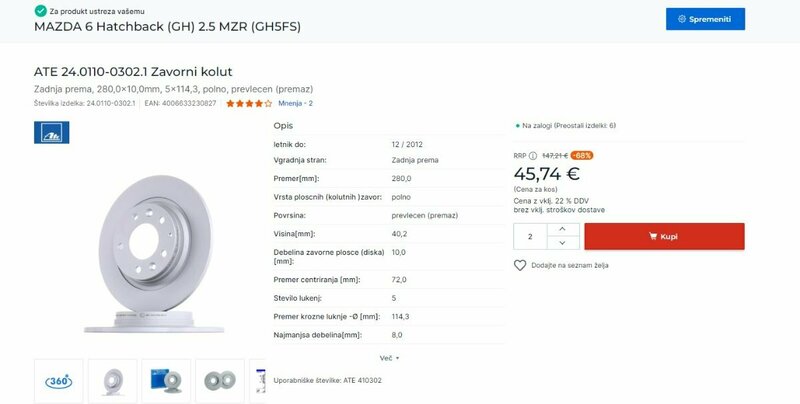Increase quantity with the up arrow
800x404 pixels.
click(x=562, y=230)
